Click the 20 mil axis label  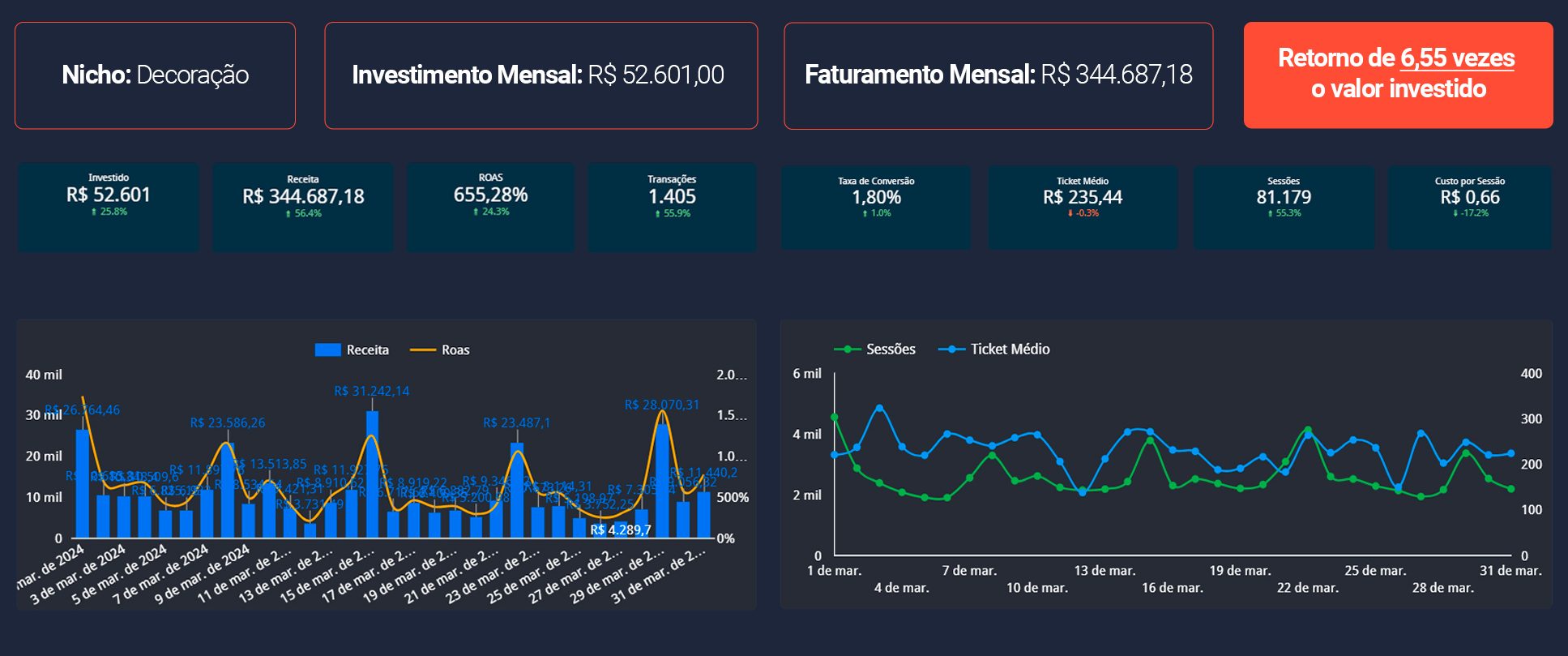point(44,457)
